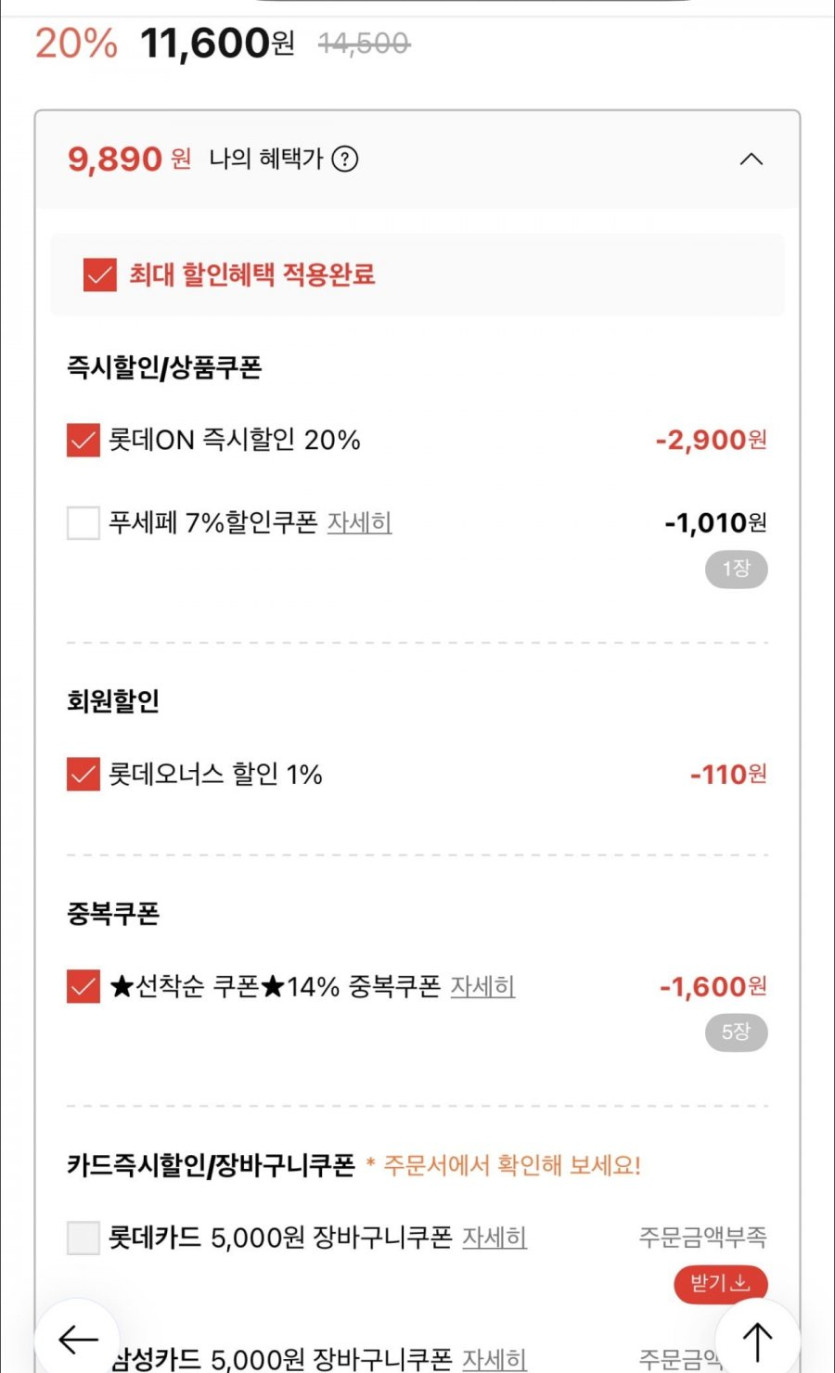Uncheck 롯데오너스 할인 1% checkbox
Screen dimensions: 835x1373
83,774
